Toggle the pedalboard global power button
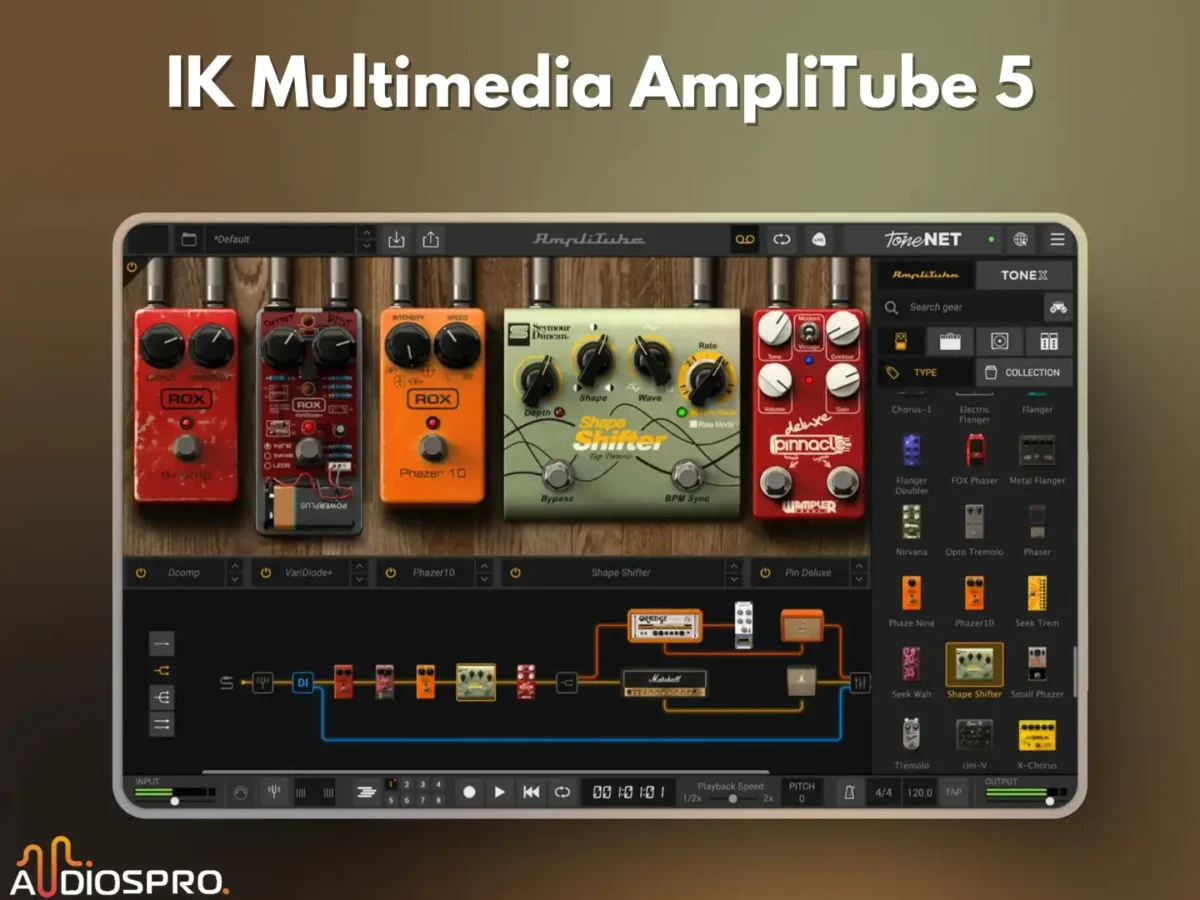 pos(132,268)
